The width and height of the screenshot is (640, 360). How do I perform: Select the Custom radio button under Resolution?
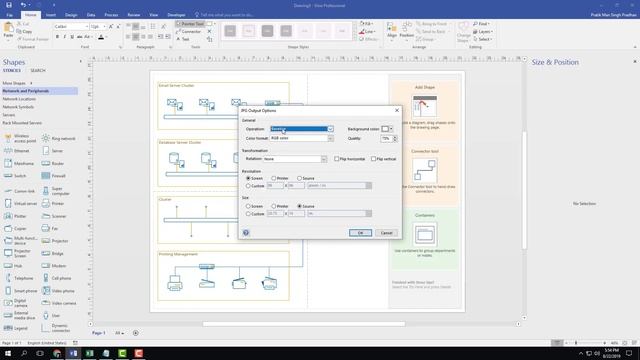point(248,186)
